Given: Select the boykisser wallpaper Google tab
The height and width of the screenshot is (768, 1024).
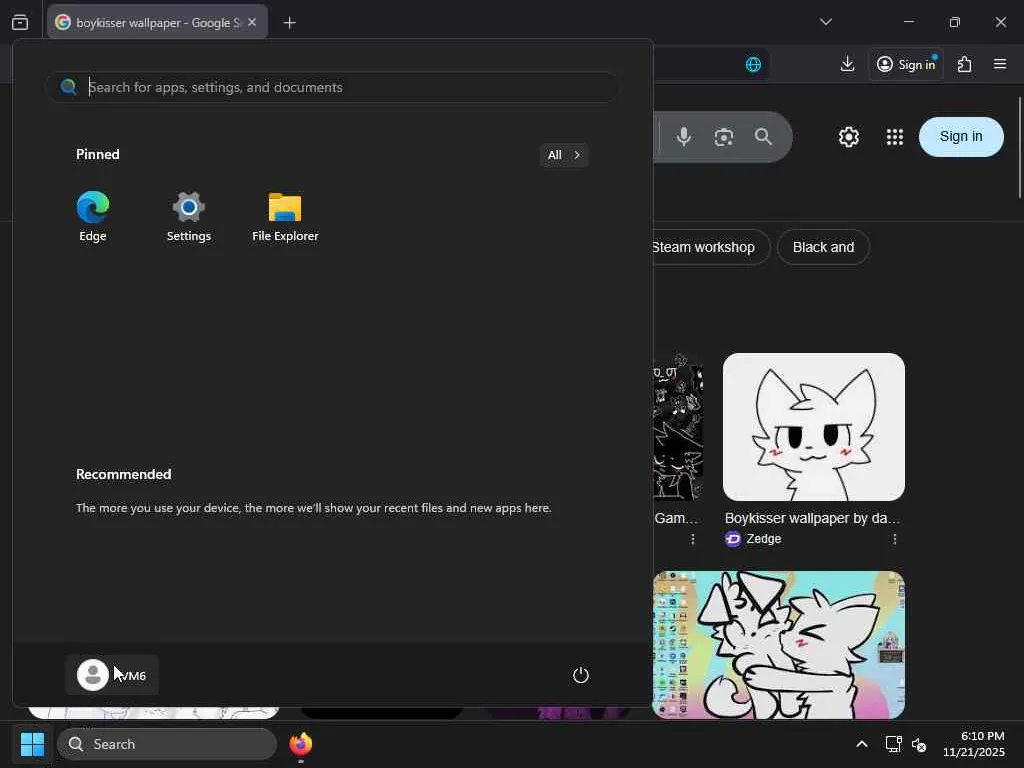Looking at the screenshot, I should pos(157,22).
